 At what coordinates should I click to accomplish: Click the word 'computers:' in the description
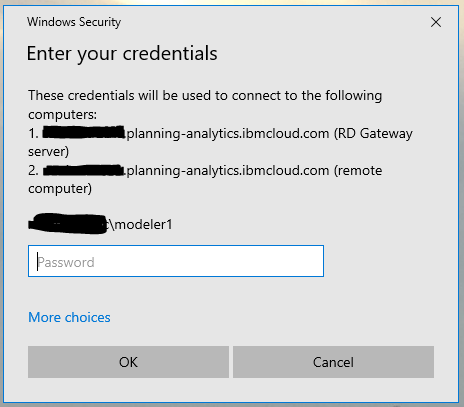[x=63, y=115]
